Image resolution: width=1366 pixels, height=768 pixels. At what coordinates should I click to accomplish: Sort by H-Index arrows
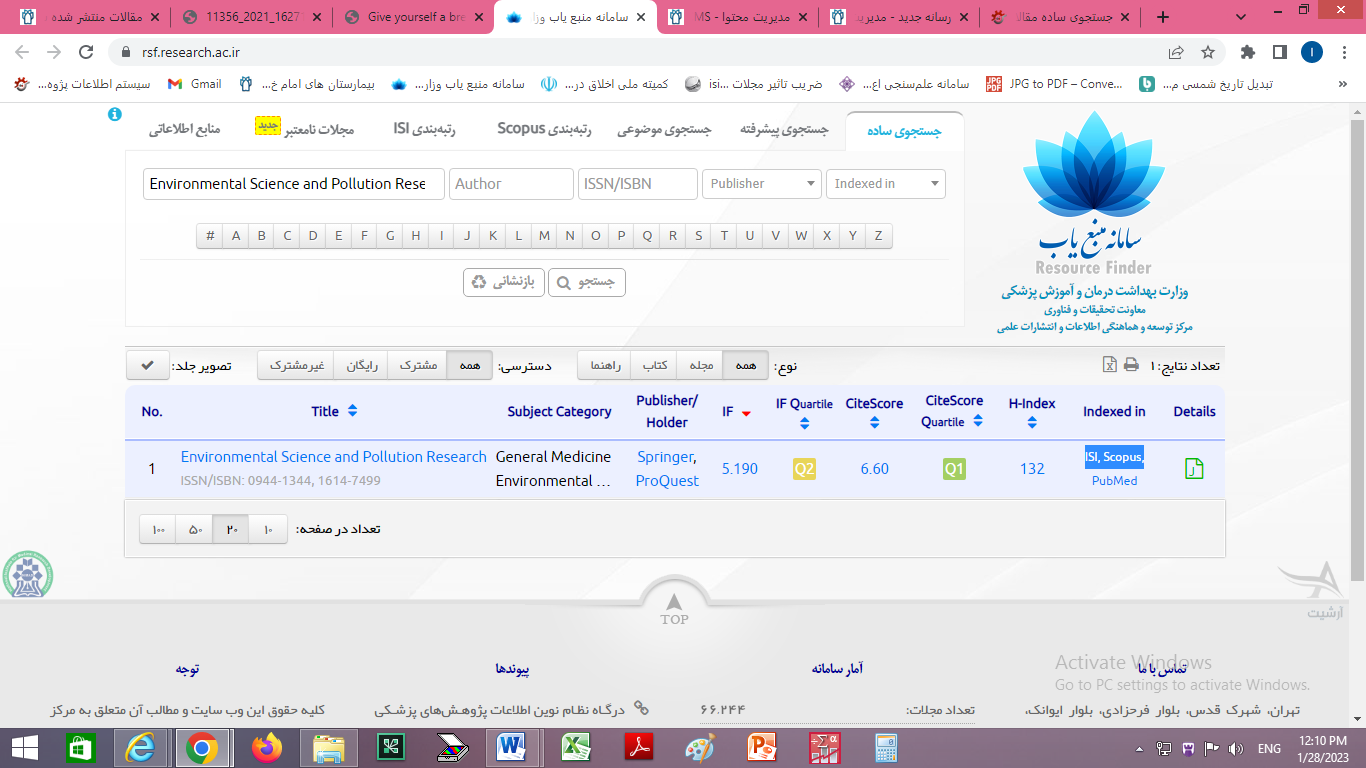(x=1032, y=423)
